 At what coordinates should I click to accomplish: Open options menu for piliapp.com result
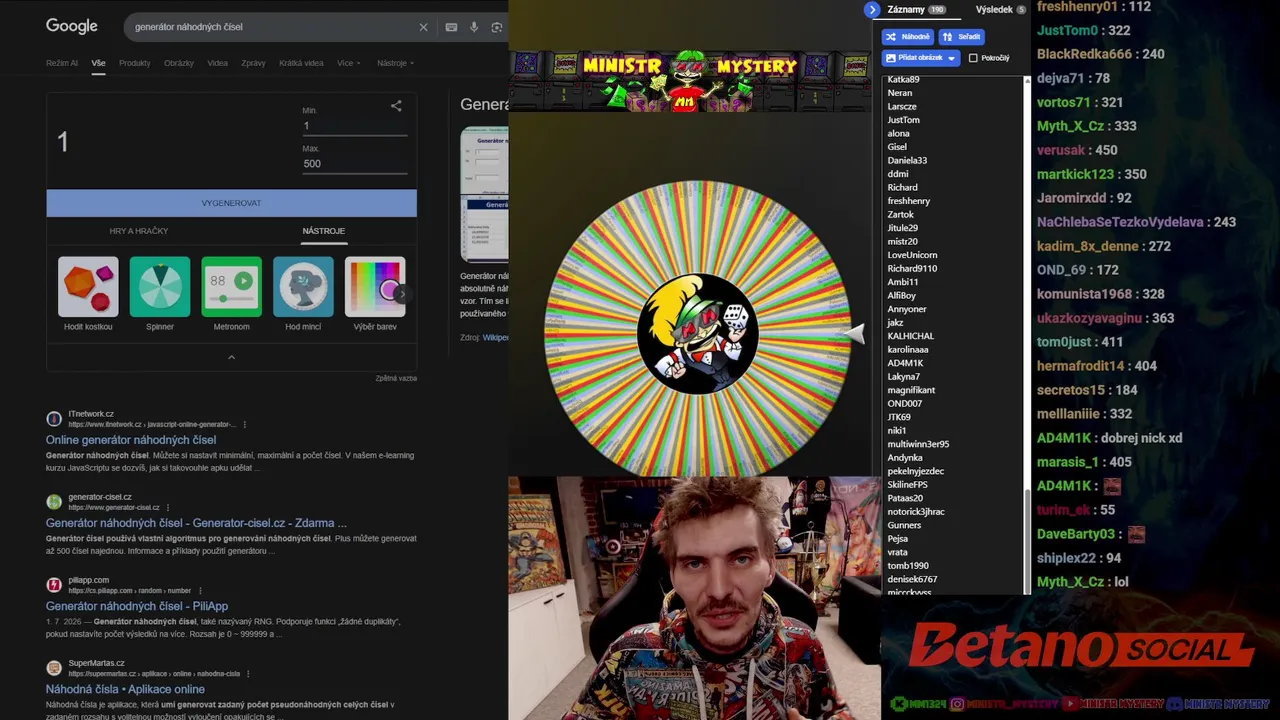(200, 591)
